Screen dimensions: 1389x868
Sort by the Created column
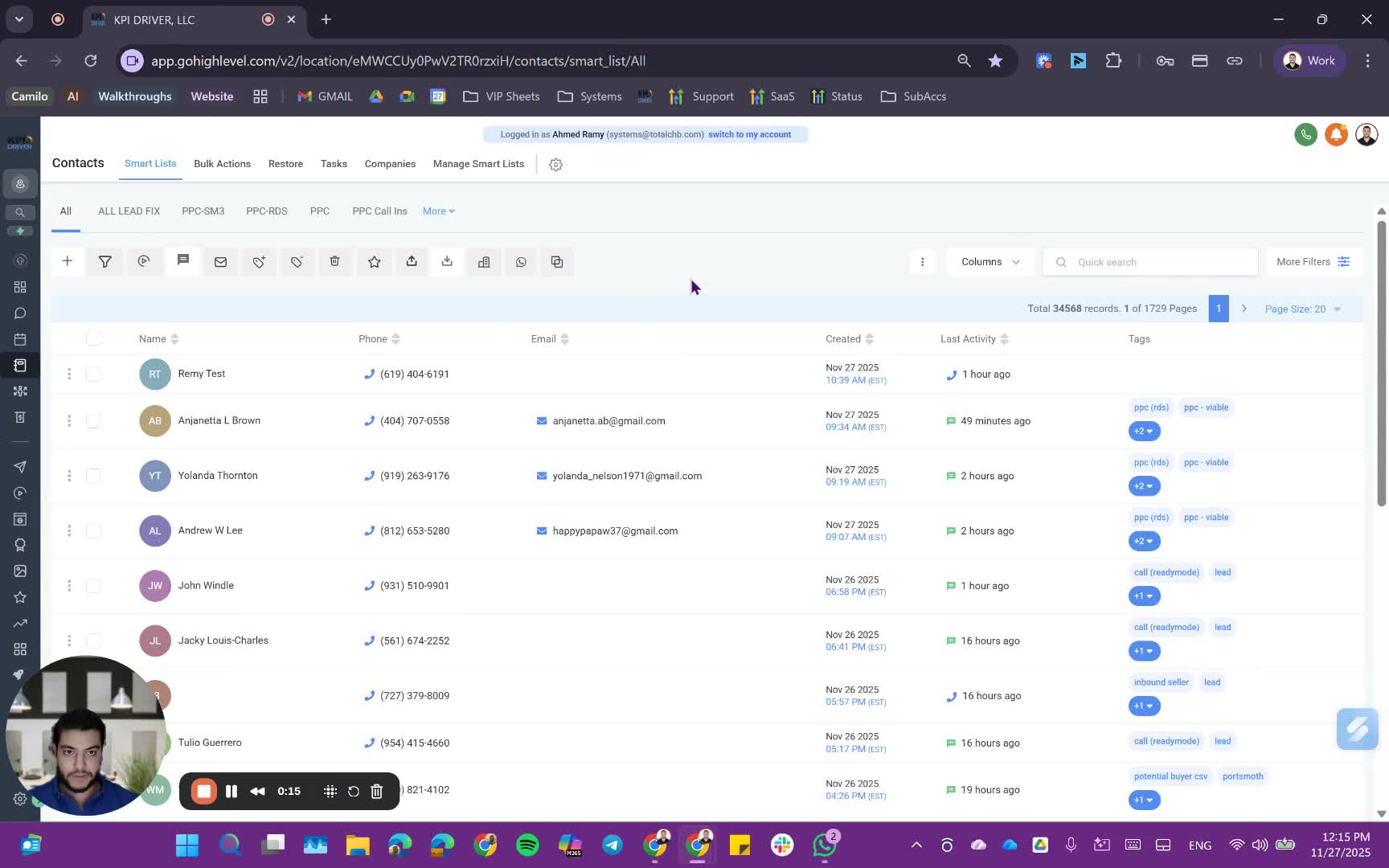[849, 339]
